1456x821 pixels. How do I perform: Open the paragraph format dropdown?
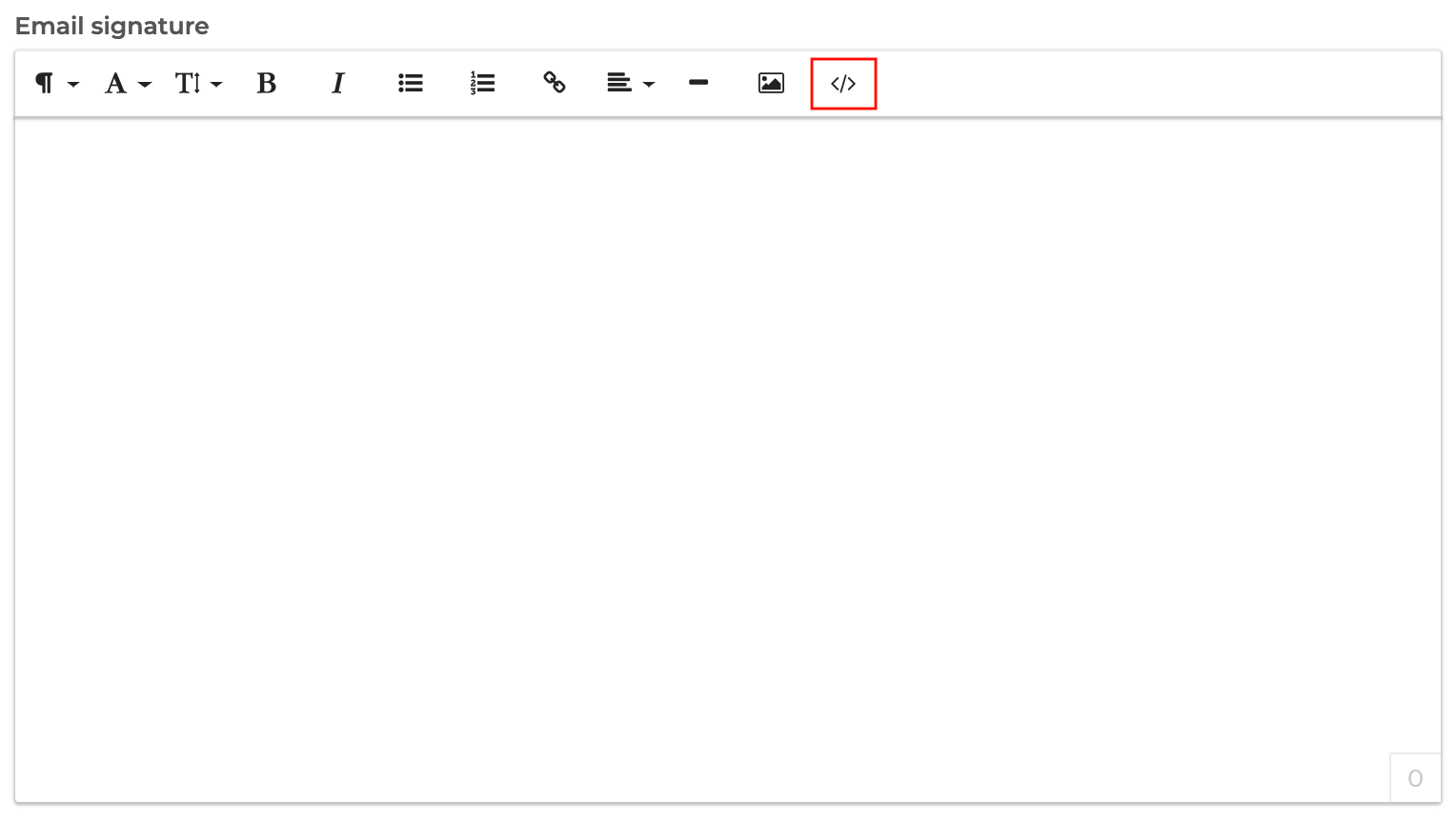pyautogui.click(x=56, y=84)
